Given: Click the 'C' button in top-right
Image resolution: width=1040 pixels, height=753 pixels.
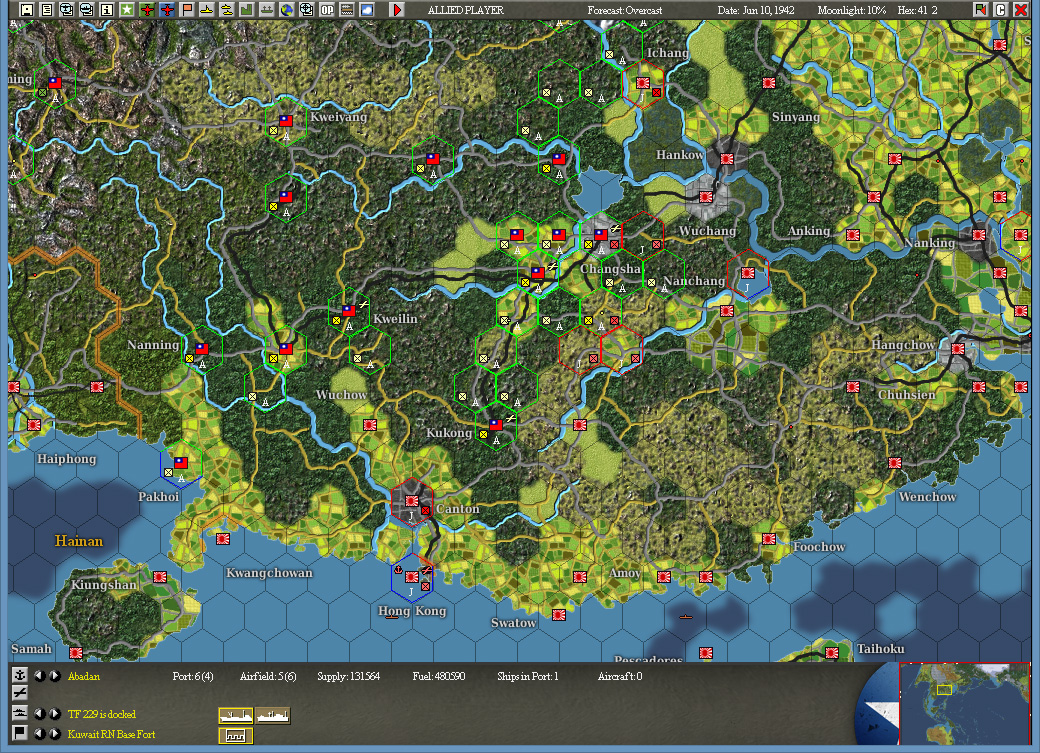Looking at the screenshot, I should coord(1000,9).
